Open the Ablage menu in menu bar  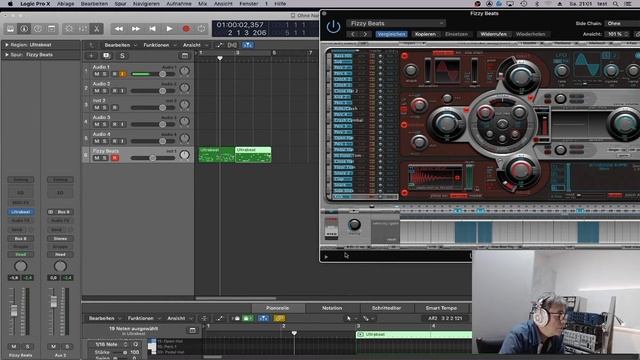[x=65, y=4]
